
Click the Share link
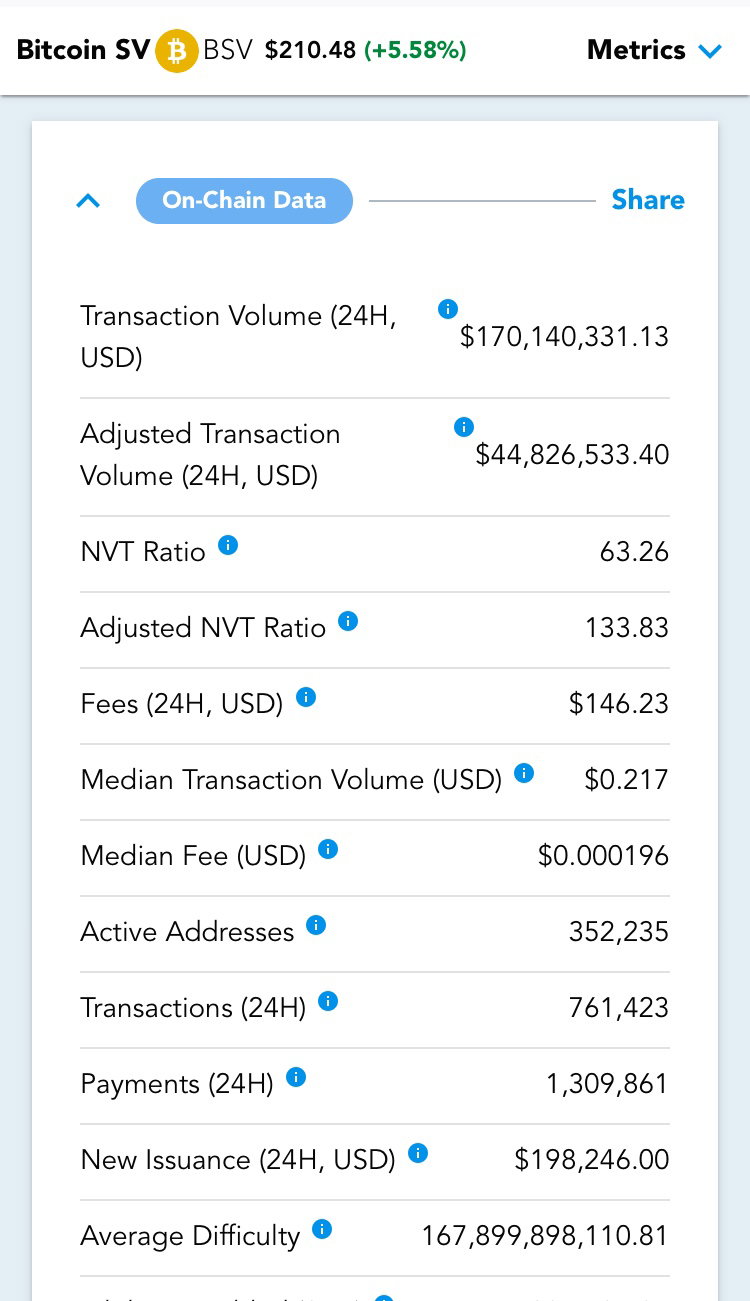pos(648,200)
